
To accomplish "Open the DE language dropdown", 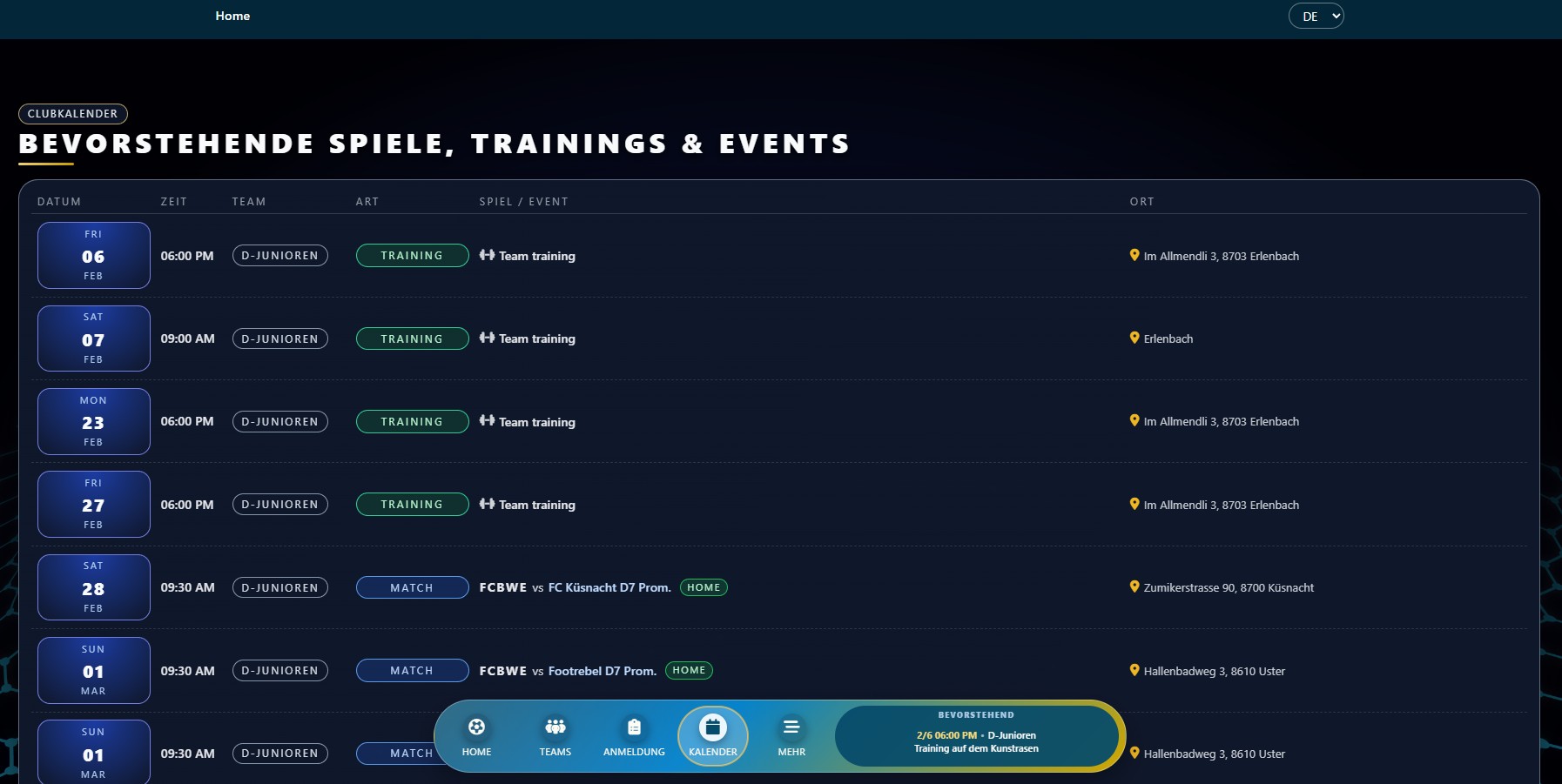I will pos(1315,16).
